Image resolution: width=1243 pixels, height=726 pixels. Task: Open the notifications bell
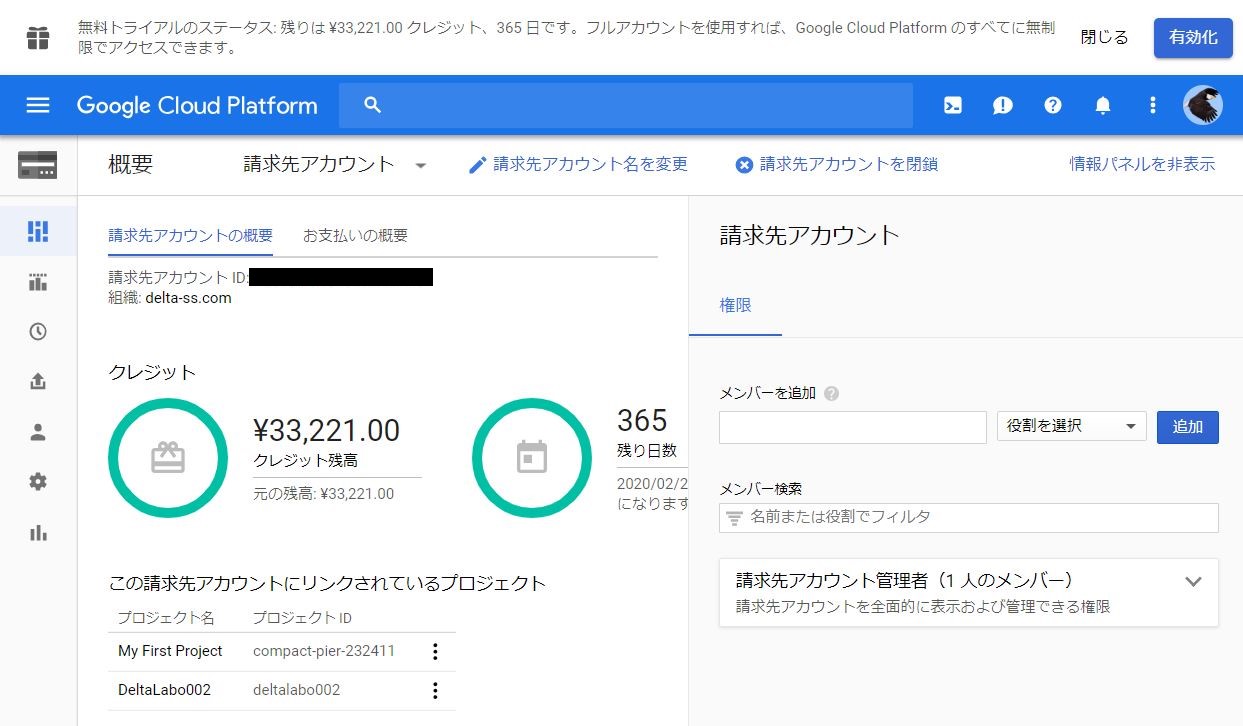pos(1103,105)
